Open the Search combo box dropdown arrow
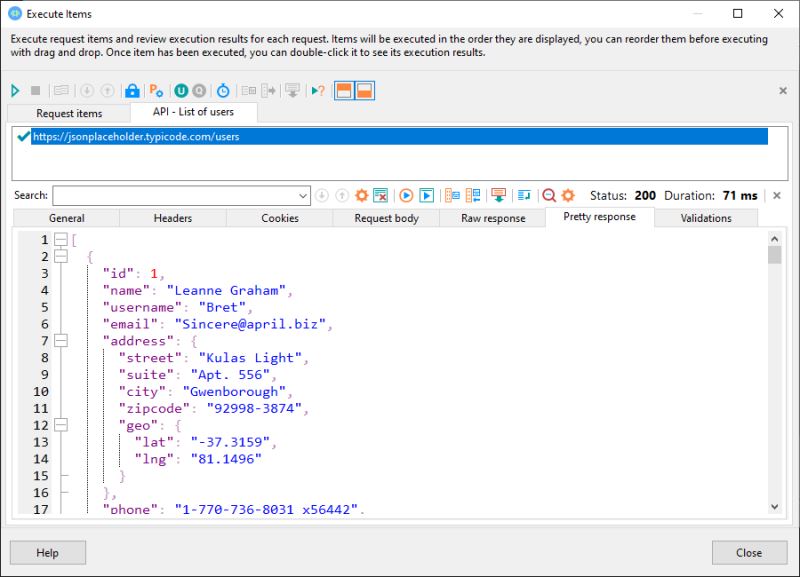Viewport: 800px width, 577px height. pyautogui.click(x=303, y=196)
